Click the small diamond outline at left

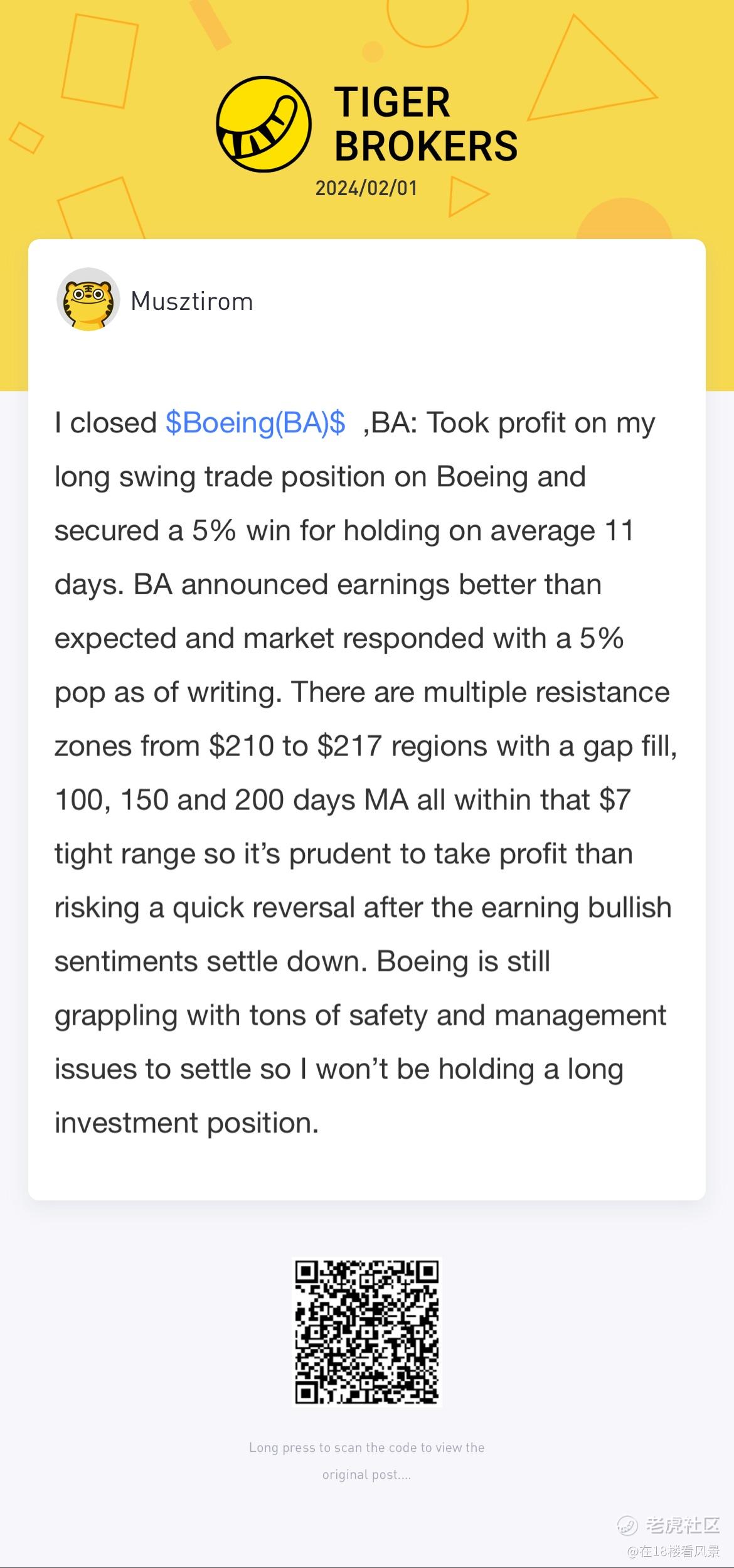[x=26, y=138]
